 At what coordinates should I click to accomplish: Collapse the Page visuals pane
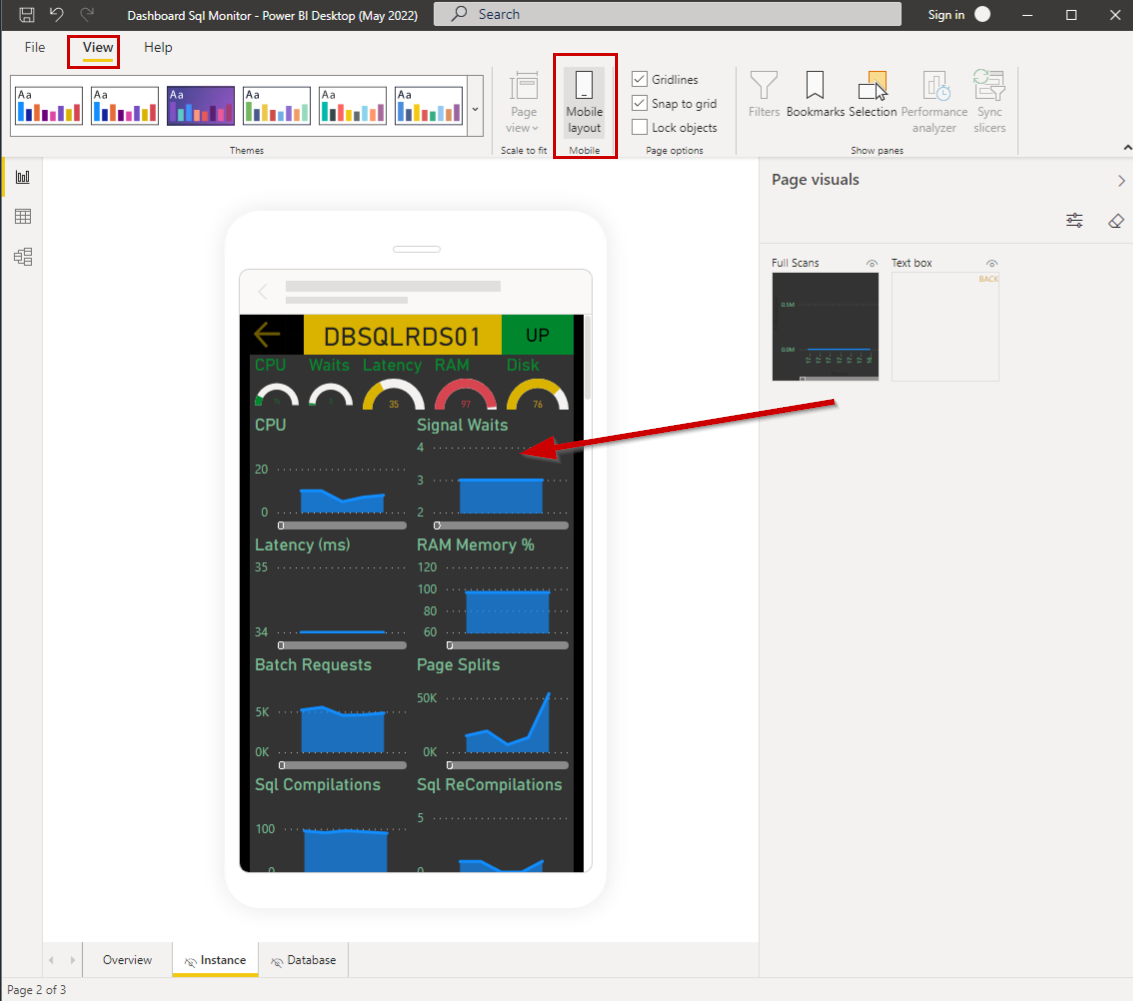pos(1121,180)
